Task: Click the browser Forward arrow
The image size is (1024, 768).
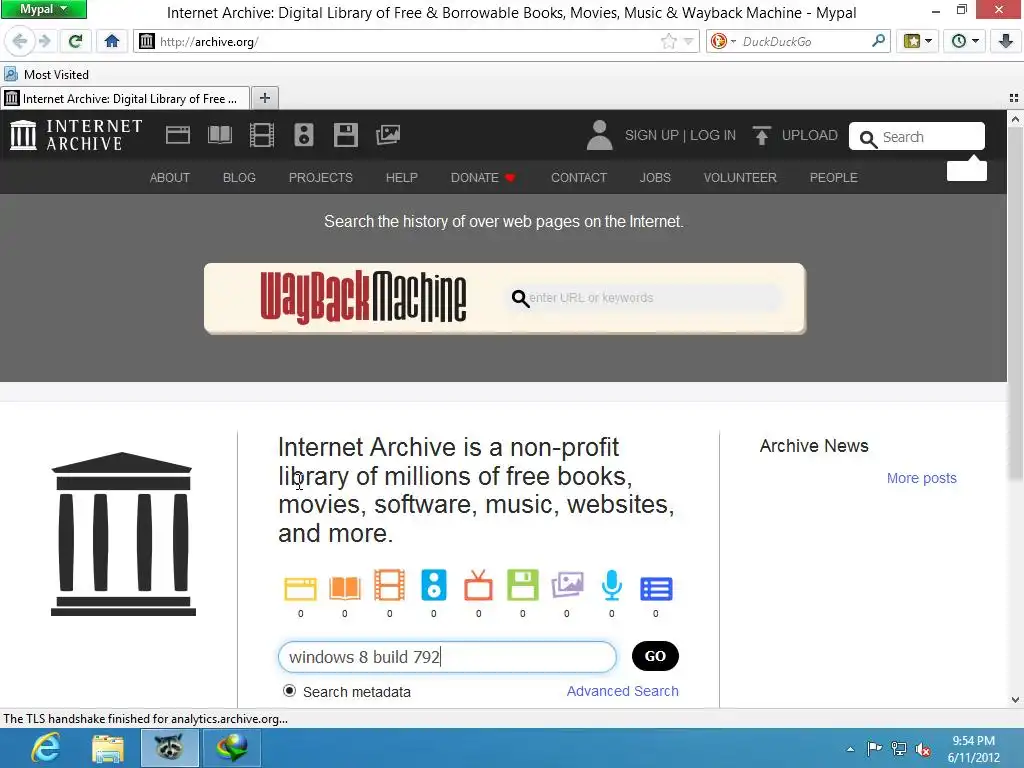Action: 44,42
